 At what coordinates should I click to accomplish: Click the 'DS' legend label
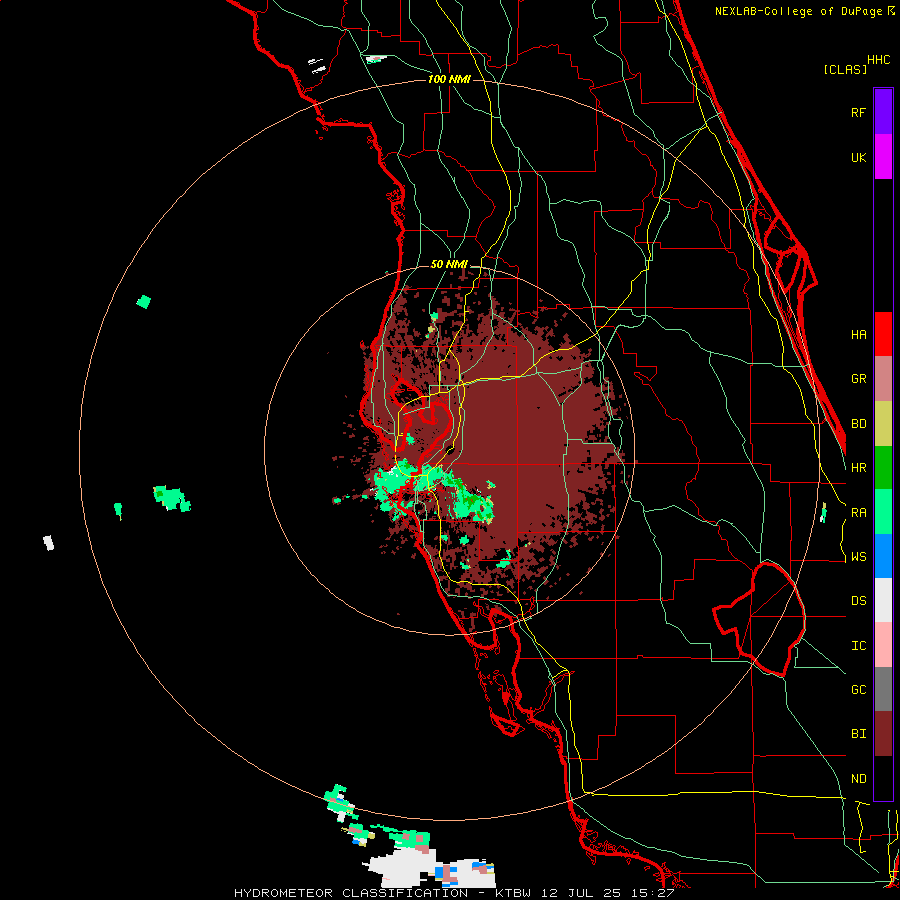click(858, 601)
